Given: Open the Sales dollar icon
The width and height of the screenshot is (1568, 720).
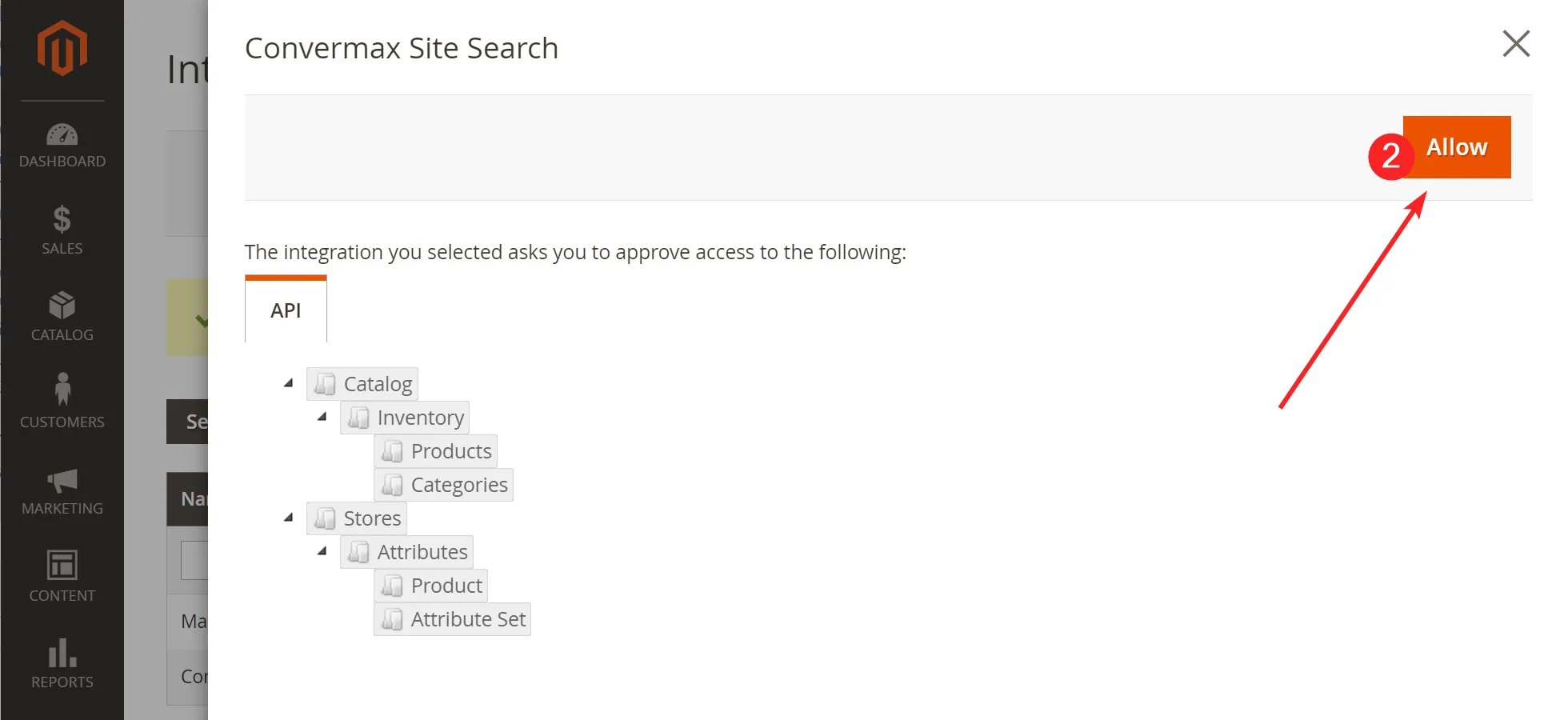Looking at the screenshot, I should coord(62,218).
